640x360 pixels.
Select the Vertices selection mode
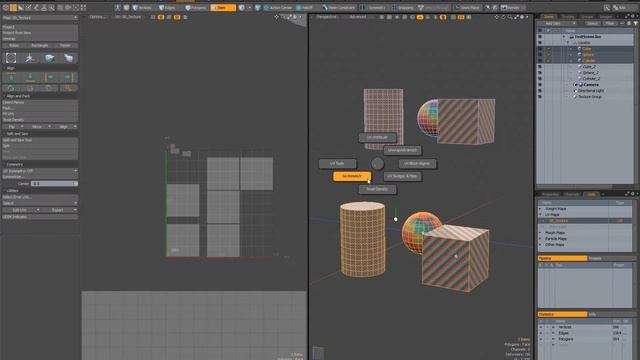[x=142, y=8]
